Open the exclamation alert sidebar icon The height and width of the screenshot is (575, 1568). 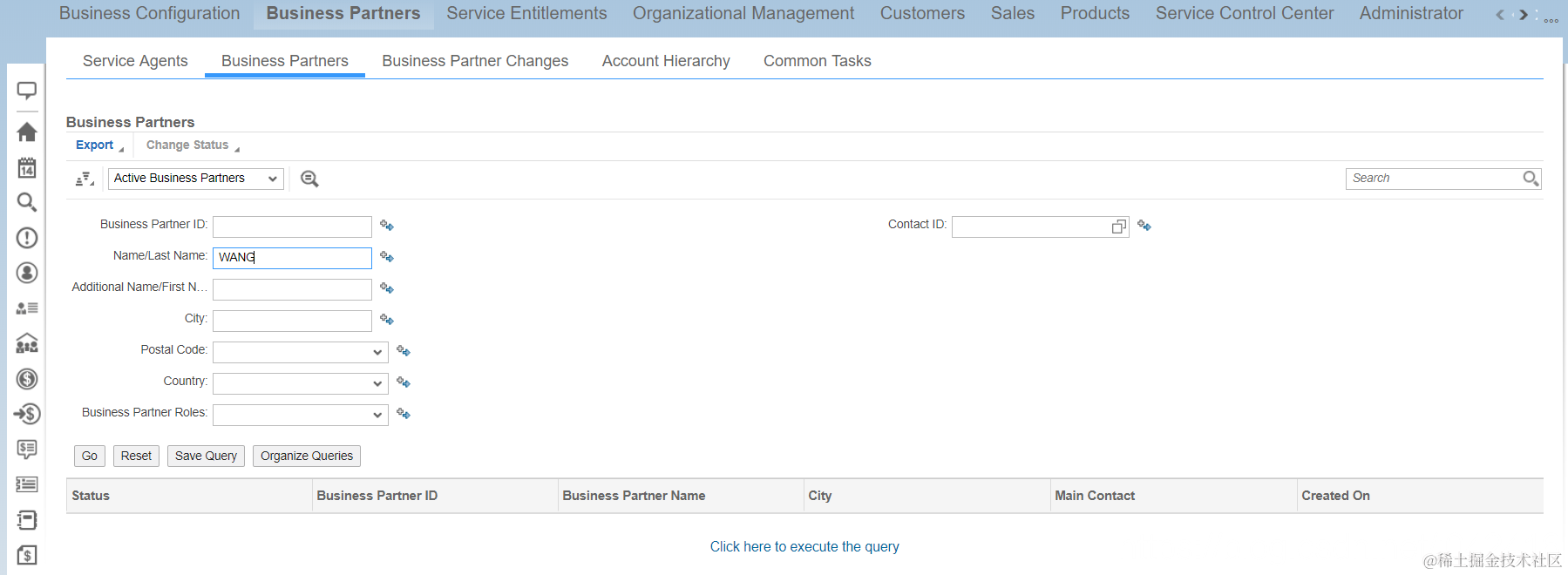point(27,238)
